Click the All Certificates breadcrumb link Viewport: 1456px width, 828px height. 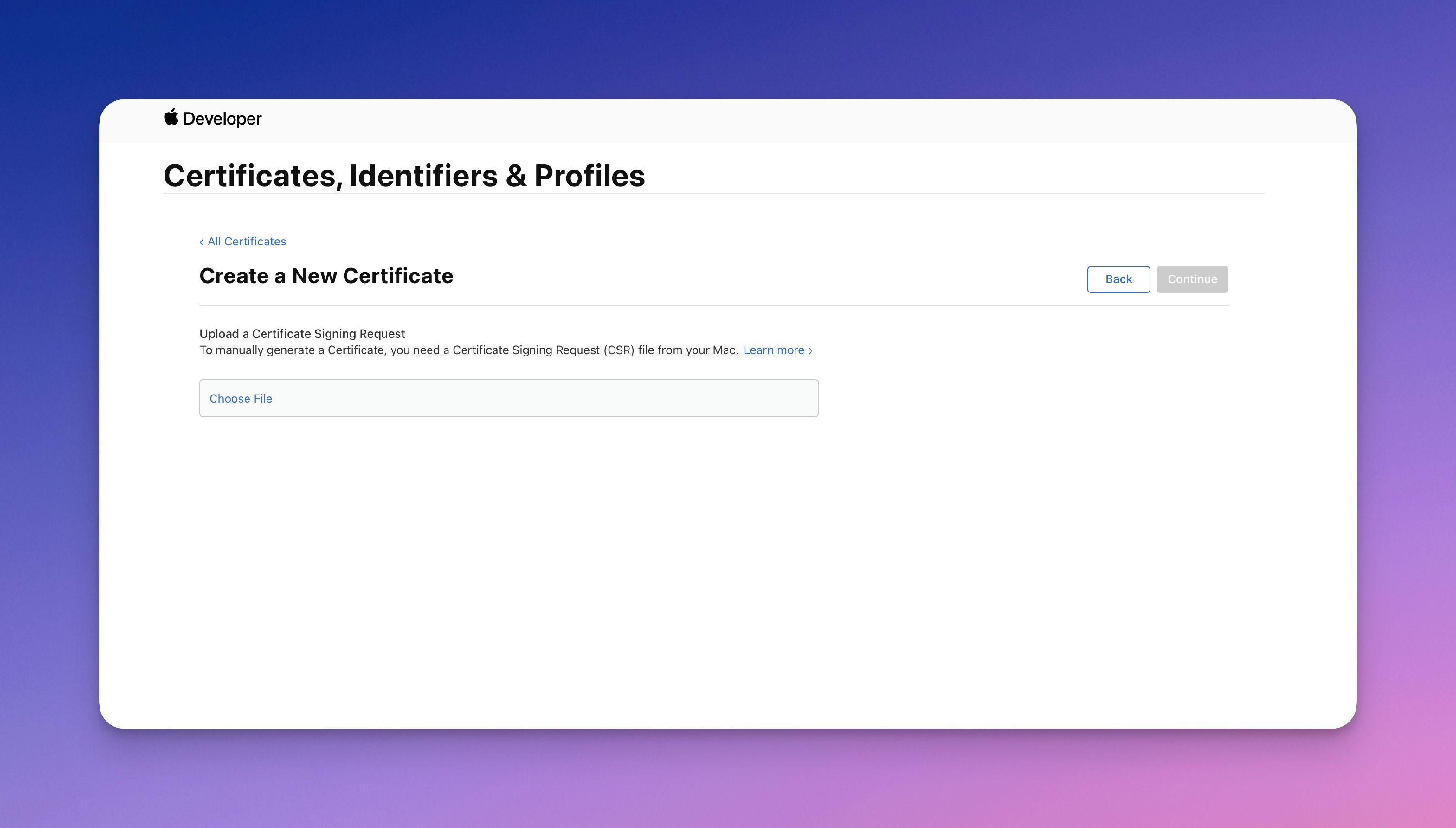coord(247,241)
